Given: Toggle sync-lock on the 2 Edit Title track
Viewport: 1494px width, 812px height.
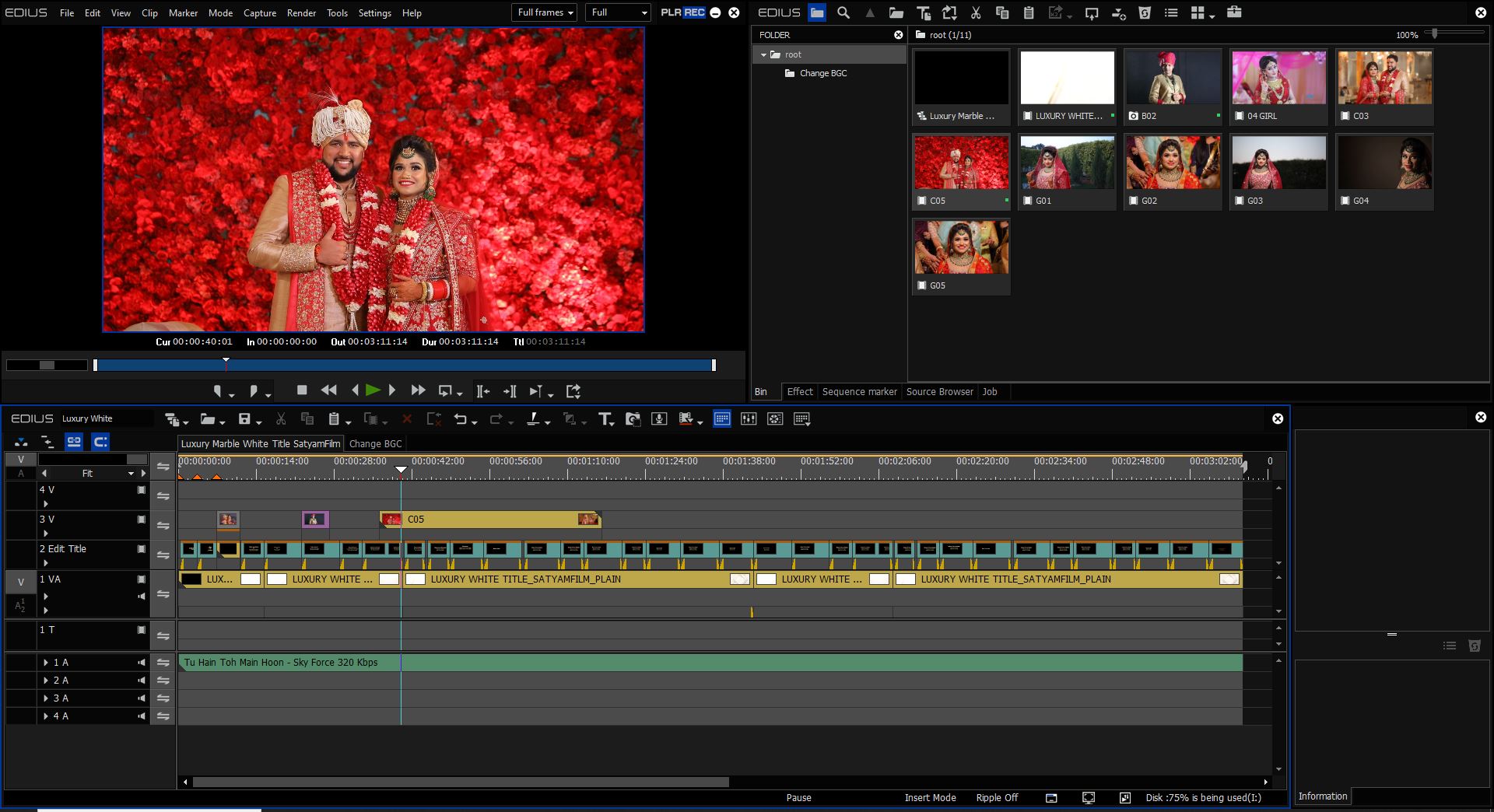Looking at the screenshot, I should (x=163, y=555).
